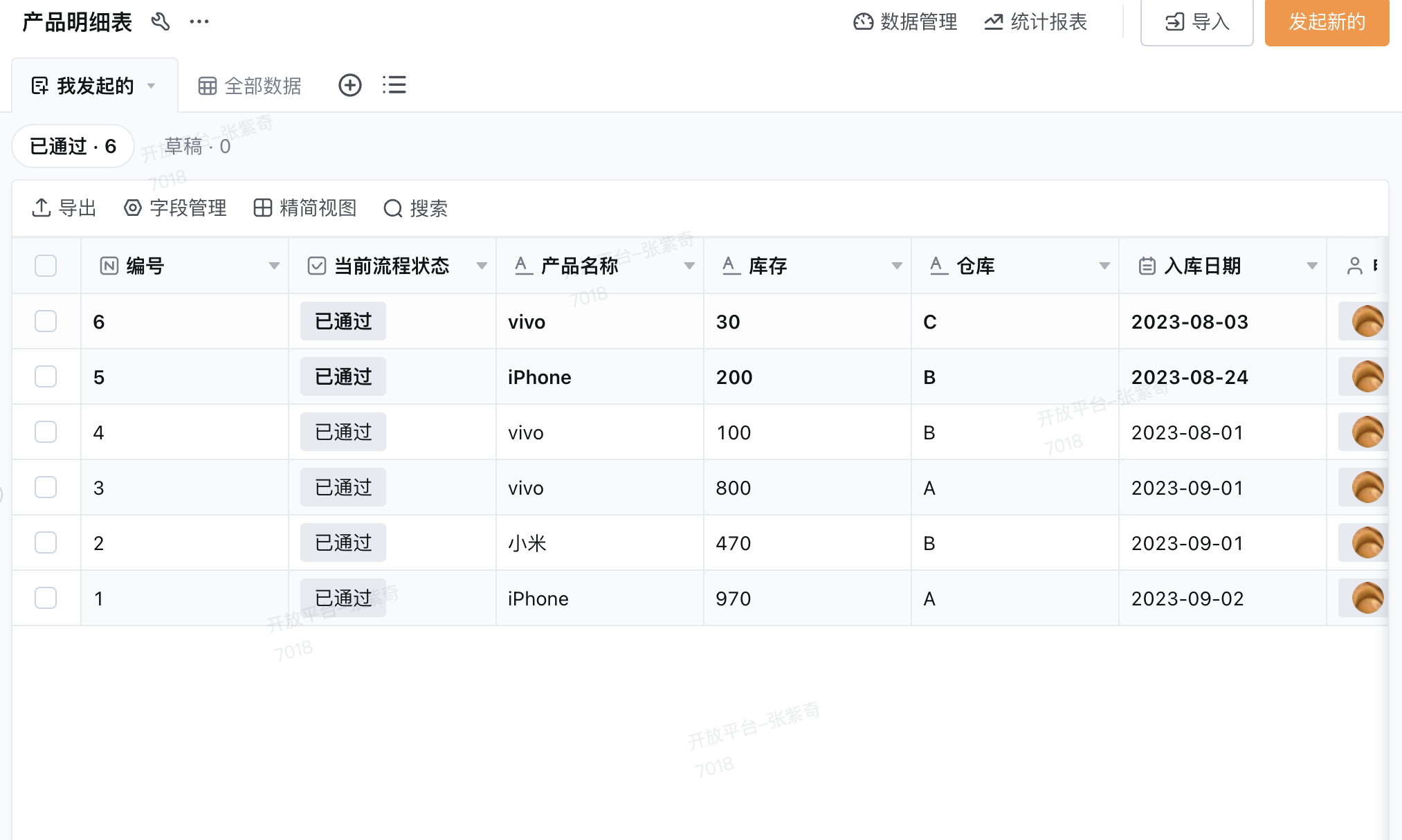This screenshot has width=1402, height=840.
Task: Click the 2023-08-03 date cell
Action: tap(1223, 321)
